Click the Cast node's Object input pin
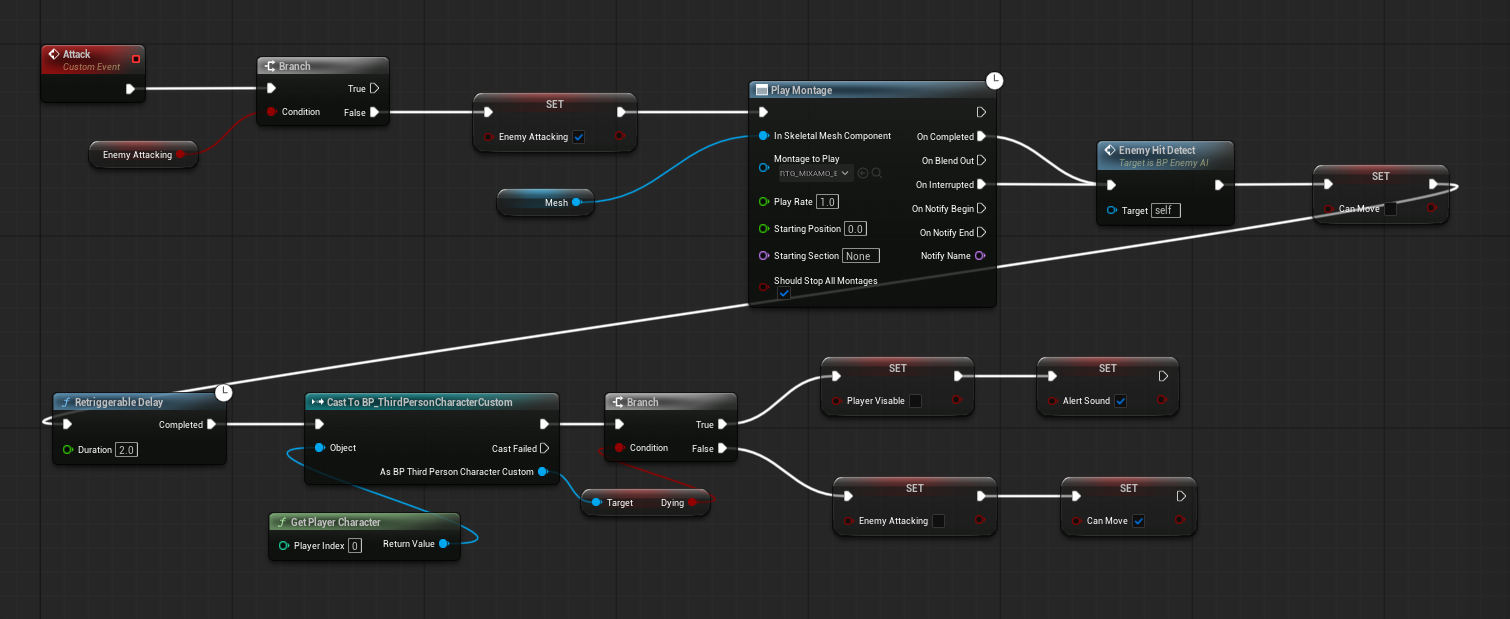This screenshot has height=619, width=1510. pyautogui.click(x=320, y=448)
